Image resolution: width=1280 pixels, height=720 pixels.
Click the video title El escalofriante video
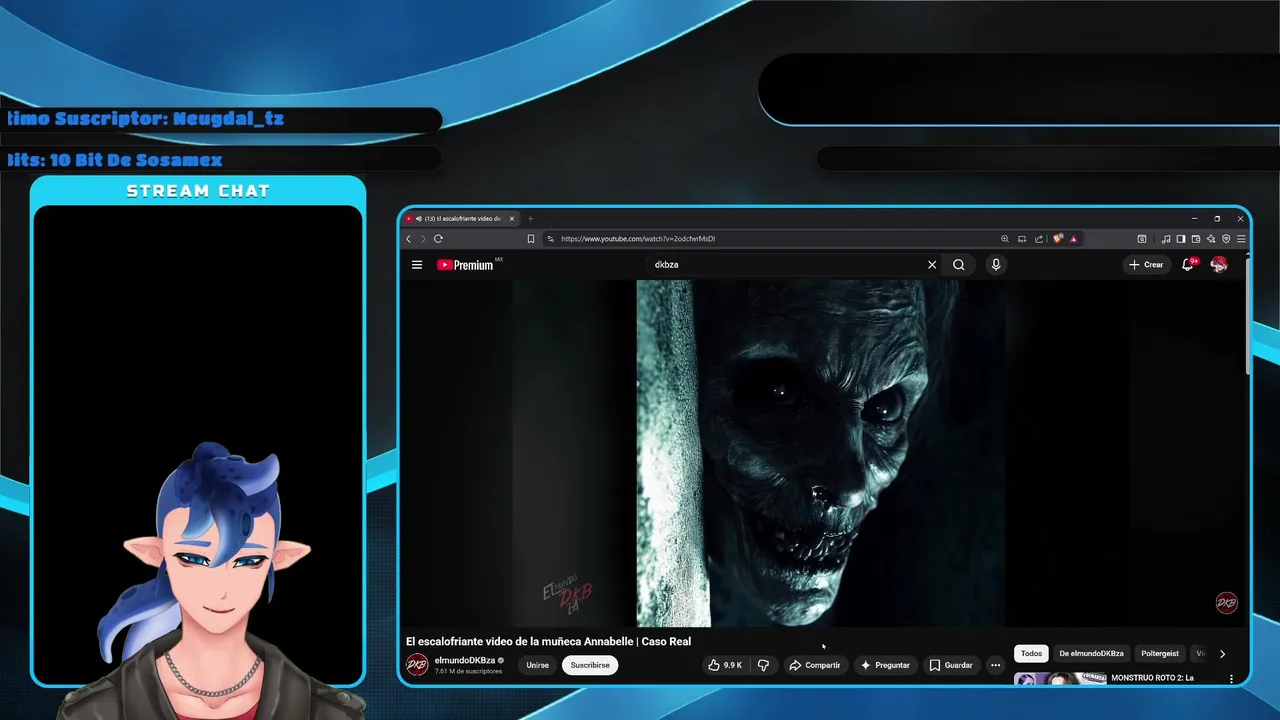(x=548, y=641)
